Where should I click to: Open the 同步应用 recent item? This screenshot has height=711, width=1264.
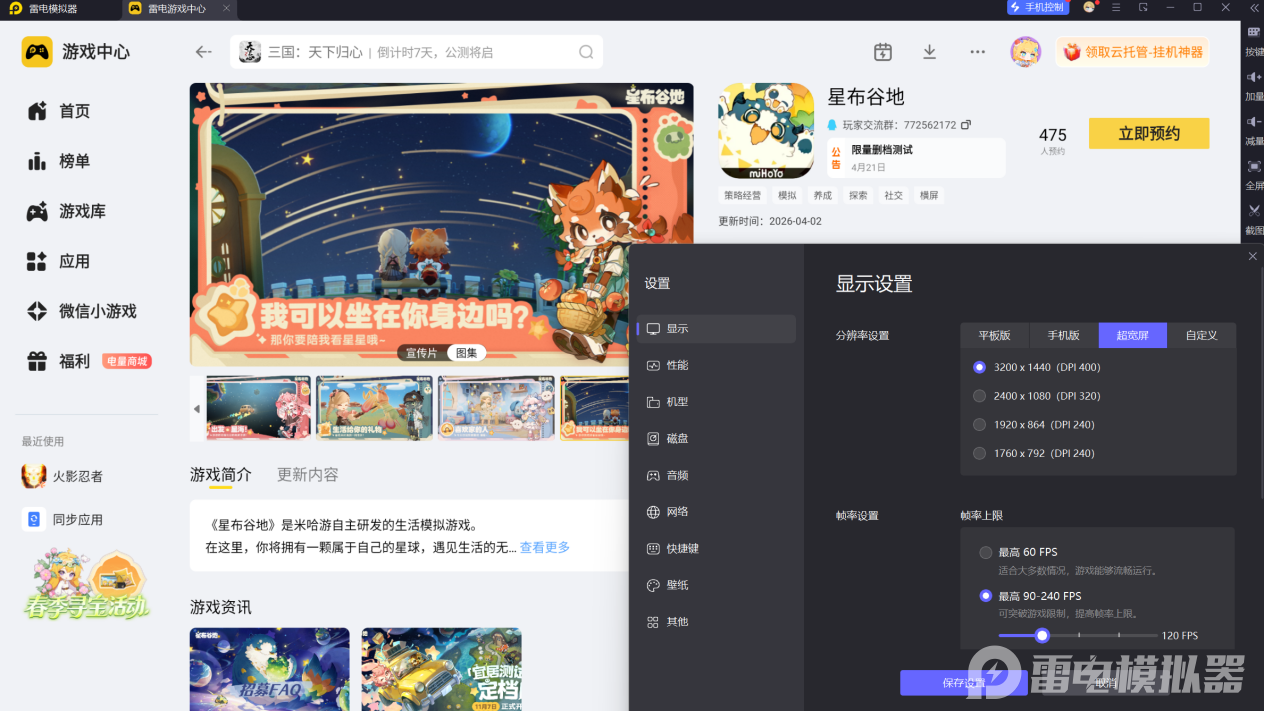pos(62,519)
